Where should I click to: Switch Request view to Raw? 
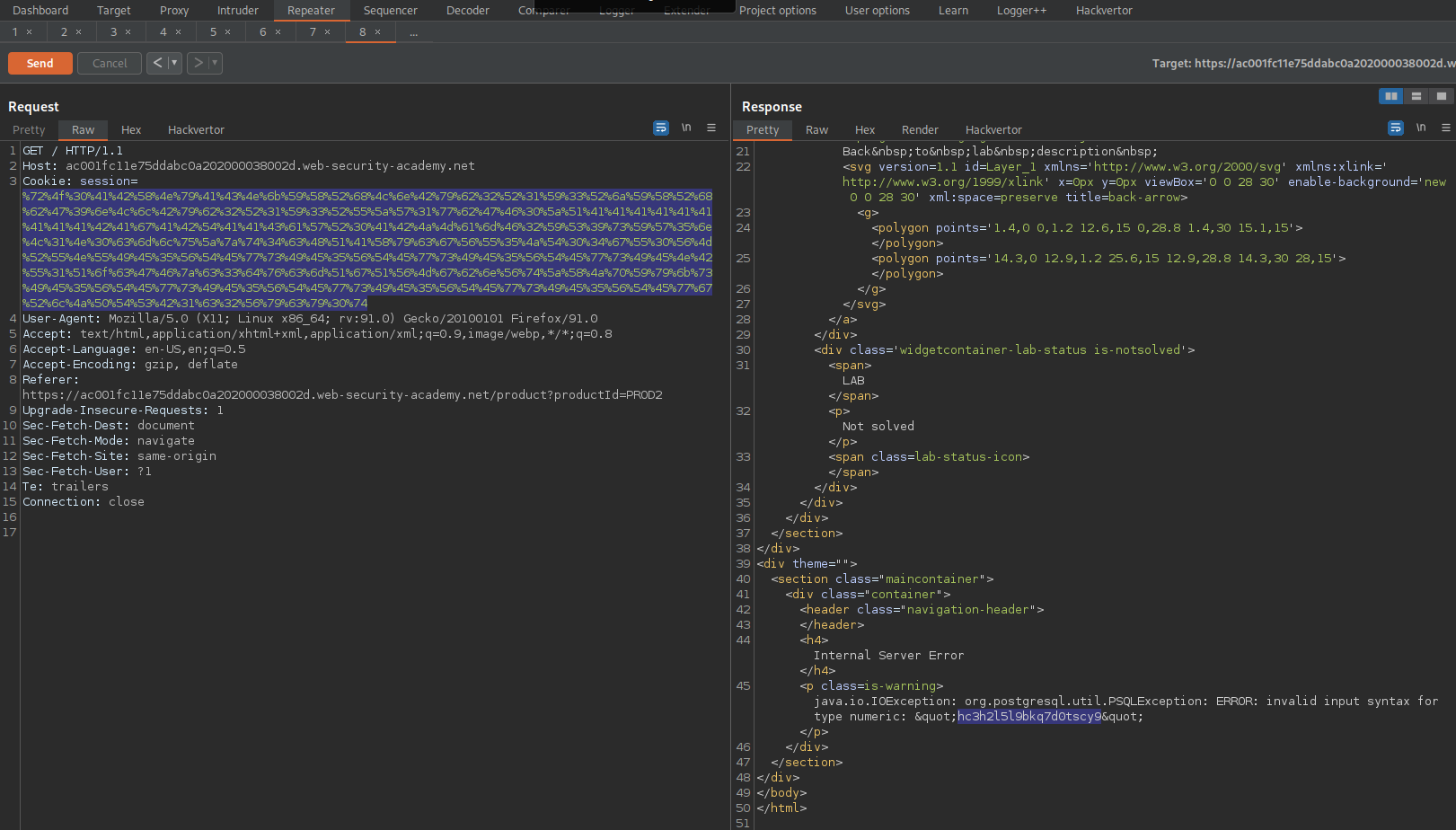click(84, 130)
